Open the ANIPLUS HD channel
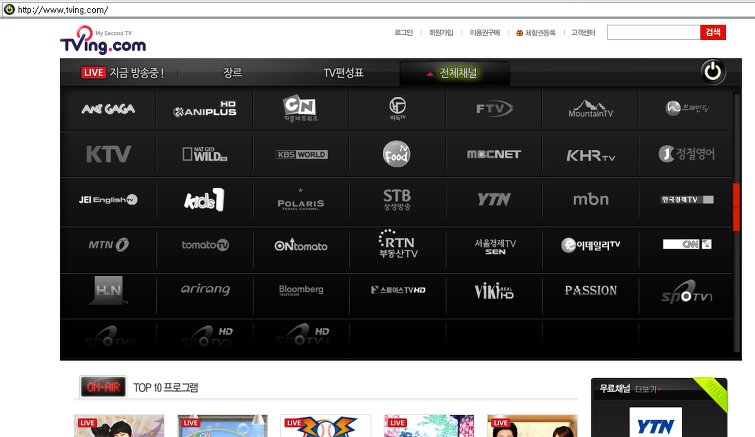This screenshot has width=755, height=437. point(205,109)
